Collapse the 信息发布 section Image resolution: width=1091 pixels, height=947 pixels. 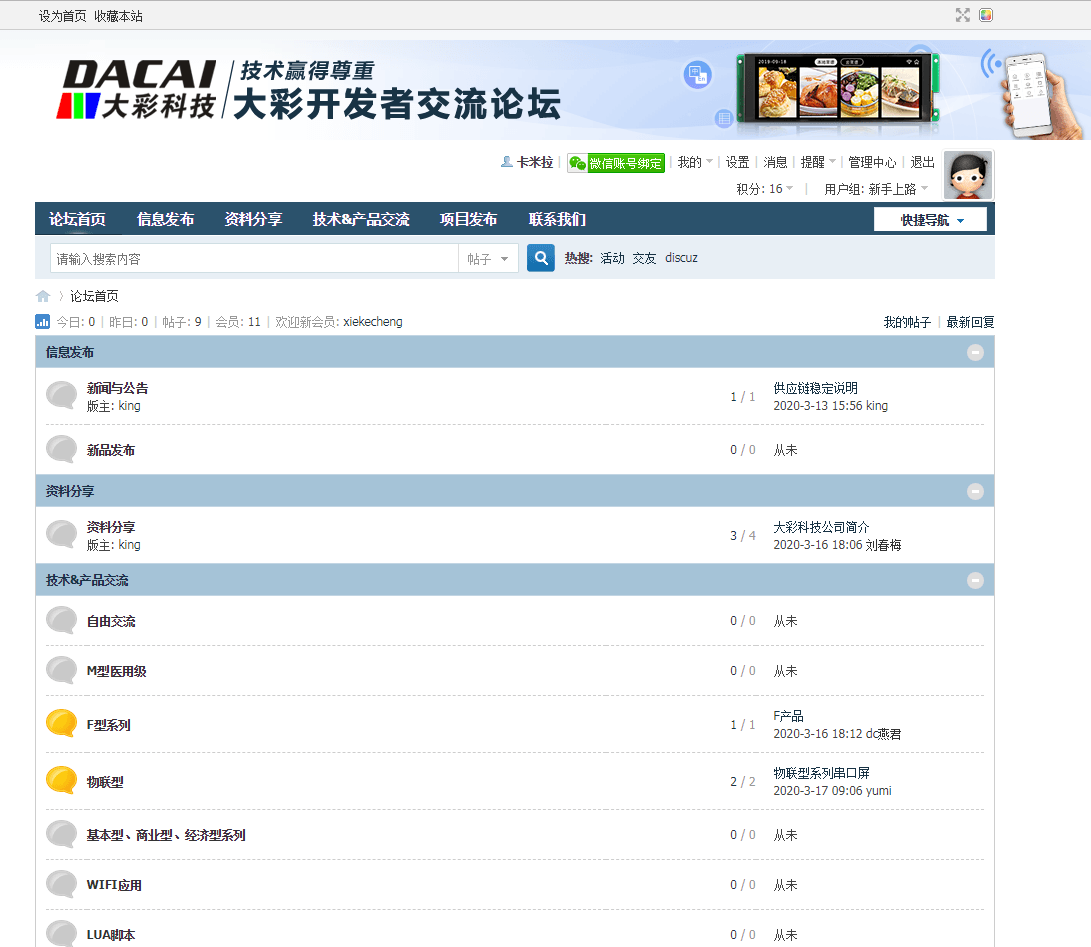click(x=975, y=352)
